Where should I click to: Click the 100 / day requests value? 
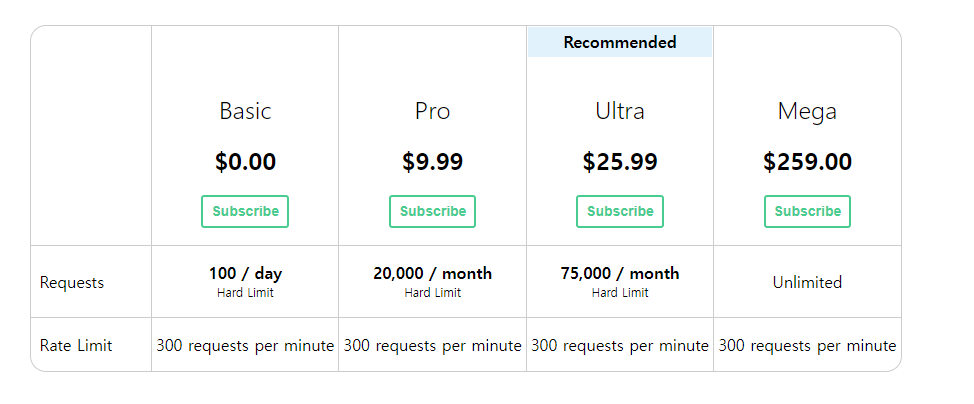tap(245, 273)
